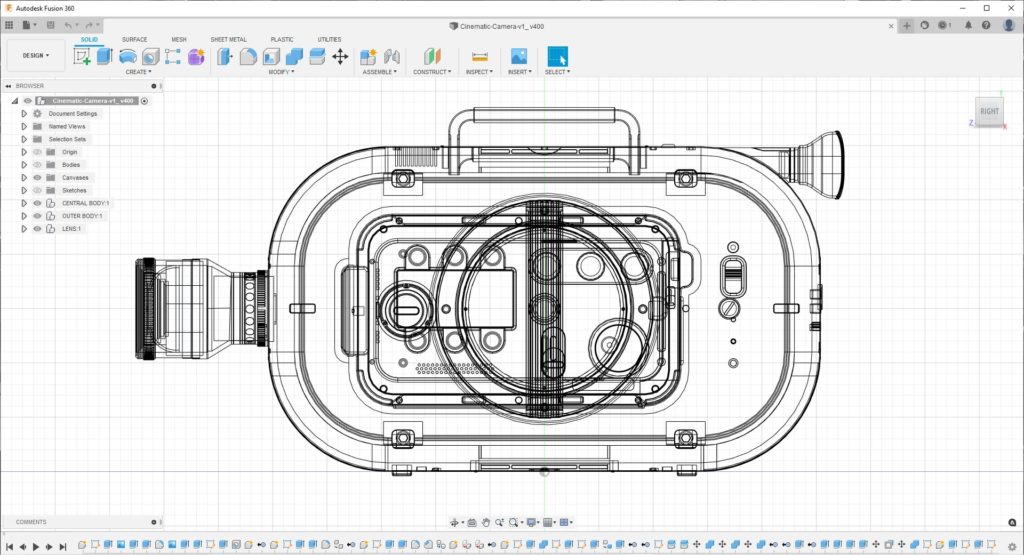Select the Move/Copy arrows tool

[340, 56]
